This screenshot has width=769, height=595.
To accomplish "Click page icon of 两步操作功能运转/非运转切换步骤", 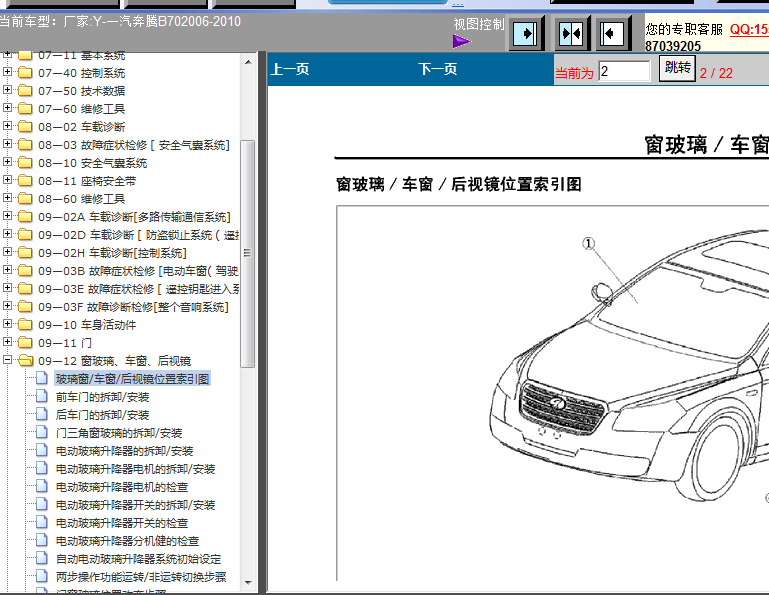I will pos(42,576).
